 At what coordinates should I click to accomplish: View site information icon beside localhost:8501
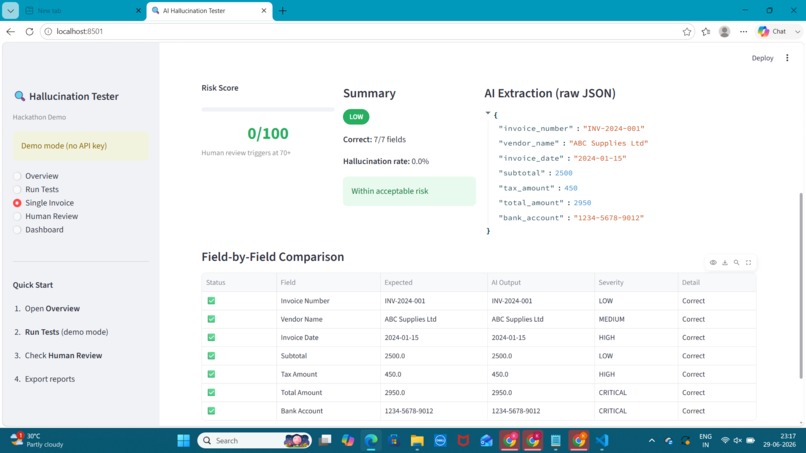coord(48,31)
